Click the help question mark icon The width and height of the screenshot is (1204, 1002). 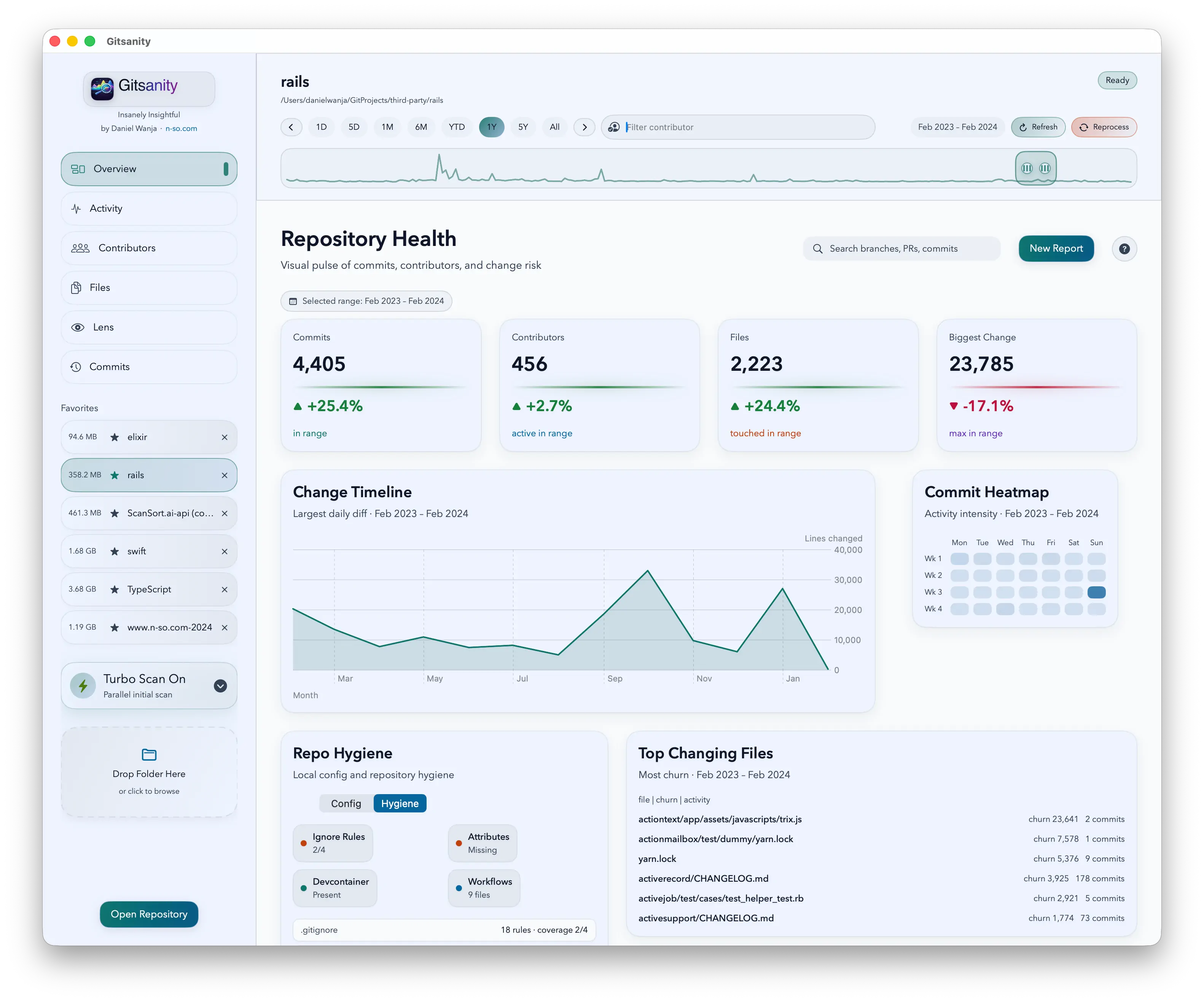click(x=1125, y=249)
